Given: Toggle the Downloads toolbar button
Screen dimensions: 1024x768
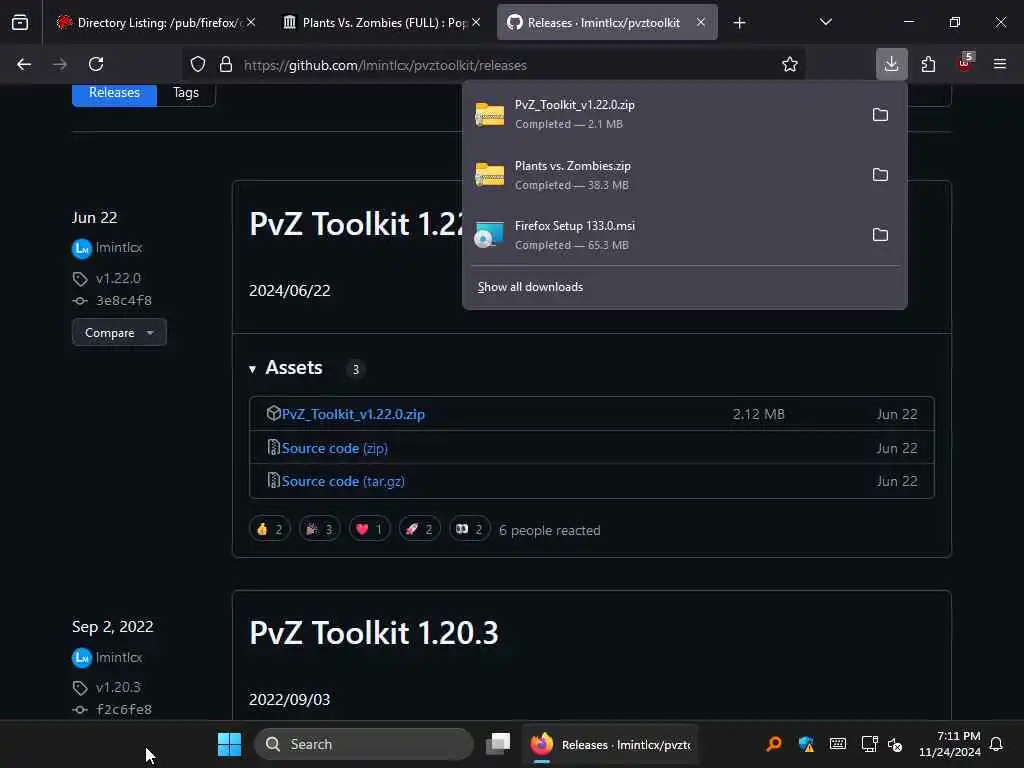Looking at the screenshot, I should [x=891, y=64].
